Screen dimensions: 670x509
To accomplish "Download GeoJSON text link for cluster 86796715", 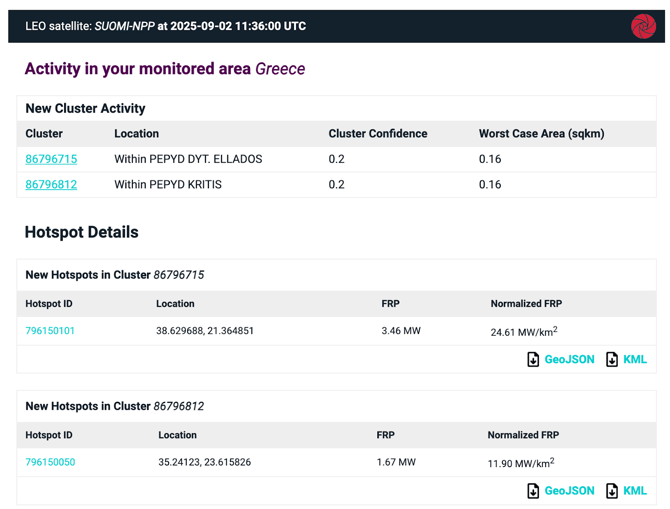I will [569, 359].
